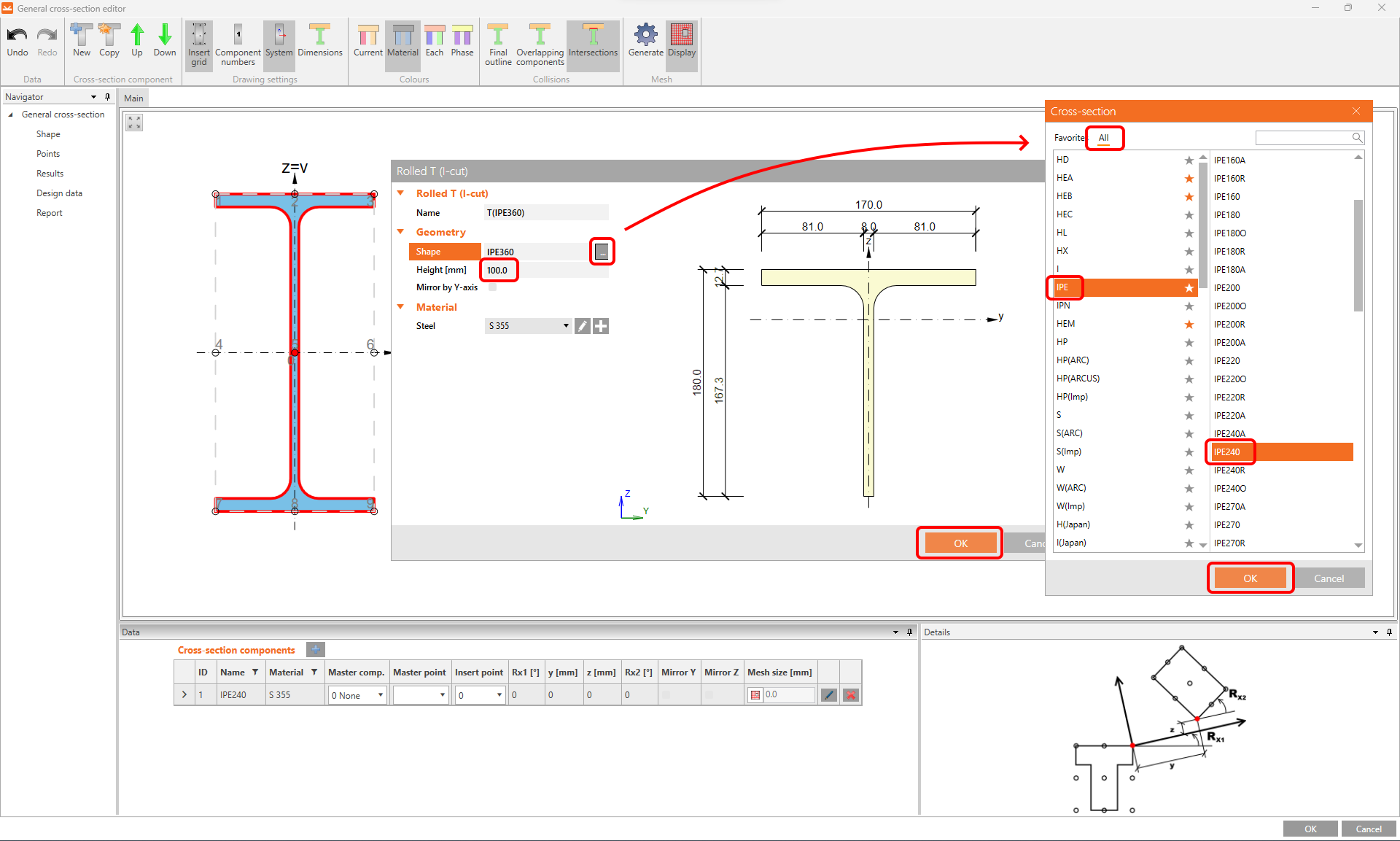
Task: Enable the Mirror by Y-axis checkbox
Action: [x=493, y=287]
